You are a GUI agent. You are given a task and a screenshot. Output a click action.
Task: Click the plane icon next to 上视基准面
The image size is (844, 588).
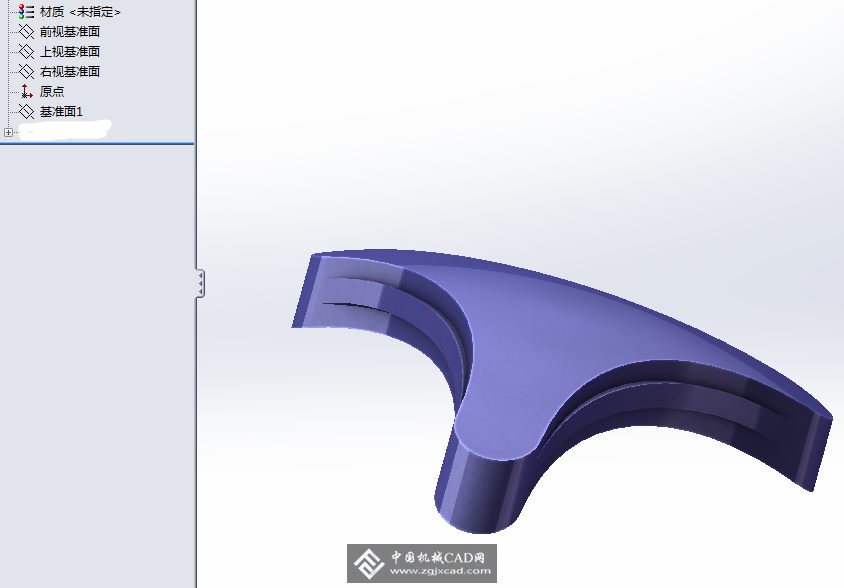(26, 51)
